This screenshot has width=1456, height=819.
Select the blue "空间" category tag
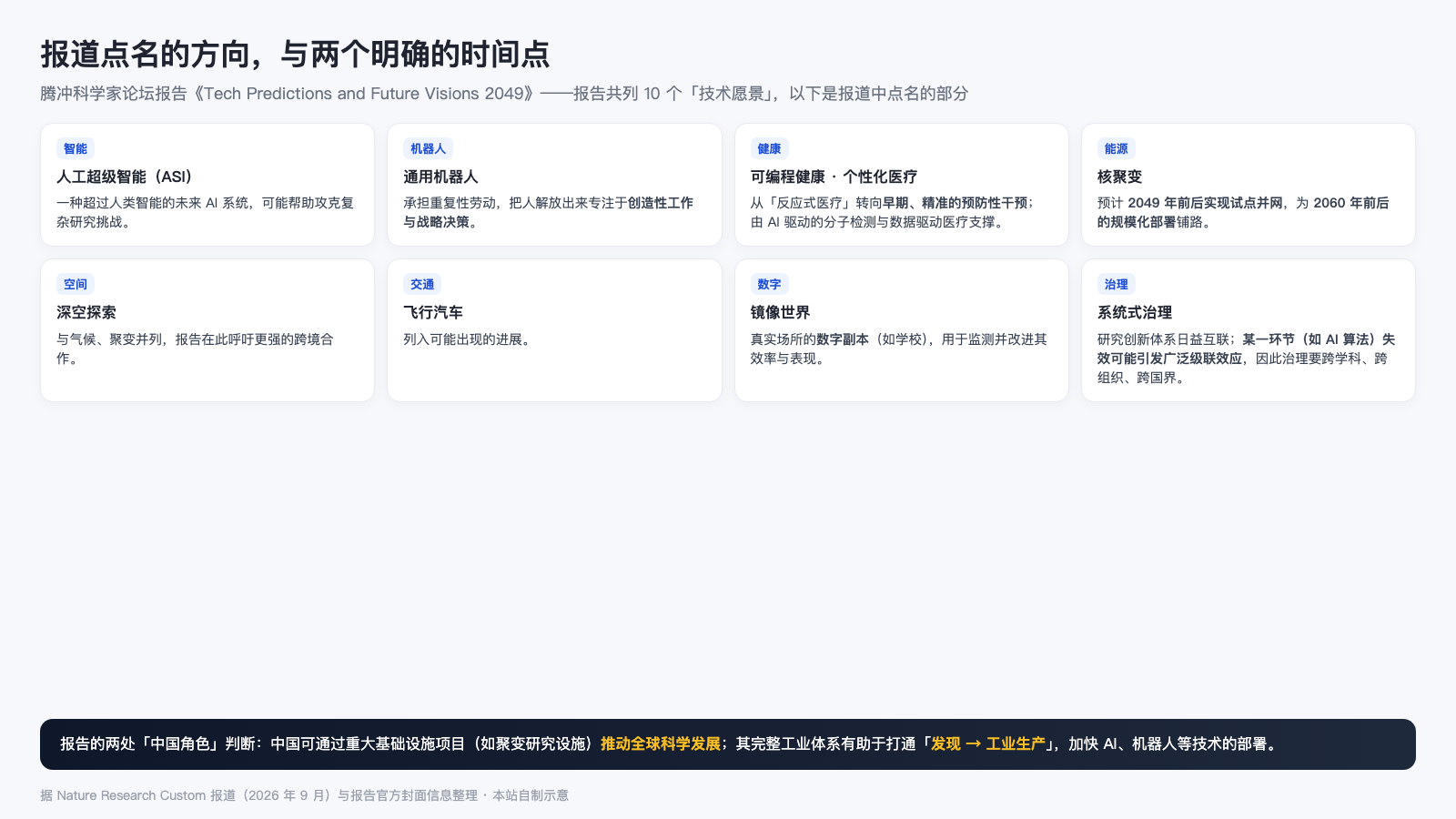(x=76, y=284)
